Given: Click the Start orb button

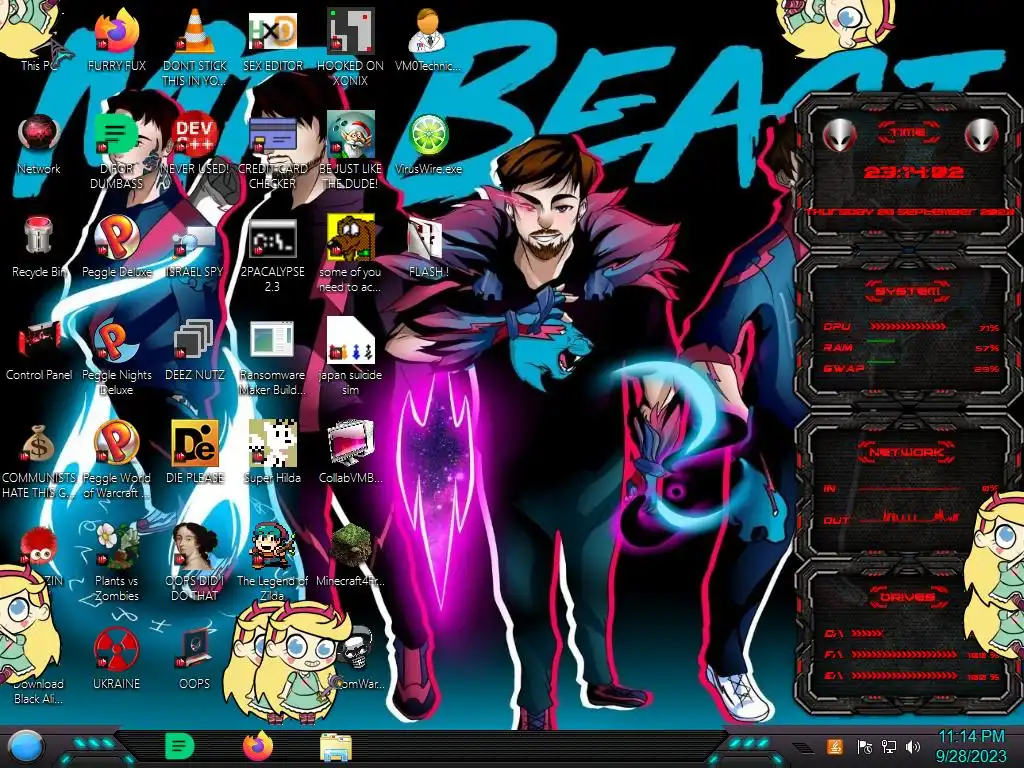Looking at the screenshot, I should click(25, 747).
